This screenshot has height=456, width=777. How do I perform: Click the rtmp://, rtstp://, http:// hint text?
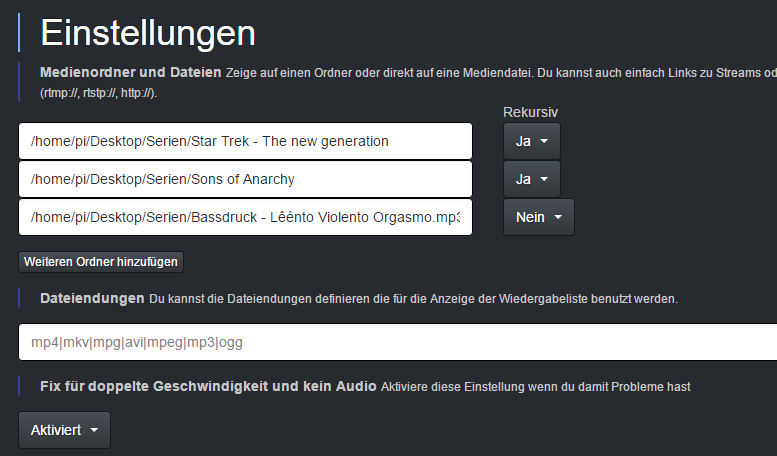coord(99,93)
